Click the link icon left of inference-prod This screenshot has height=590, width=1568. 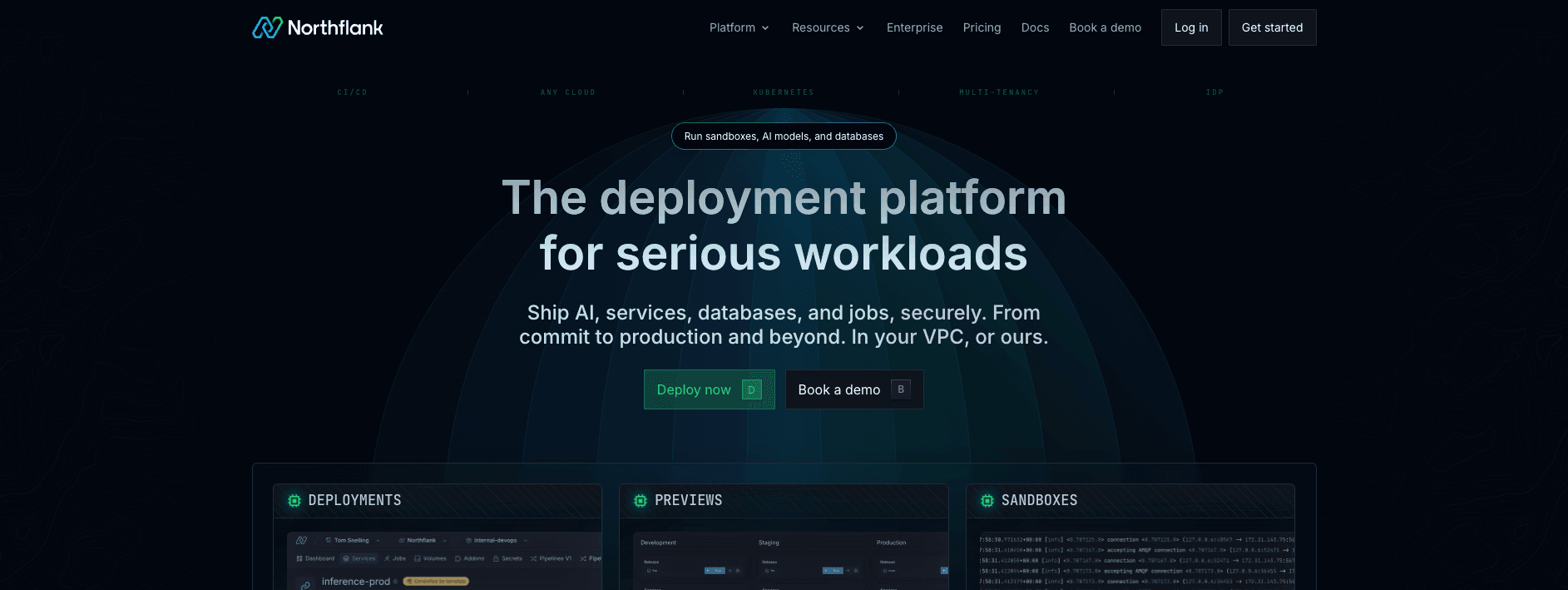point(305,585)
